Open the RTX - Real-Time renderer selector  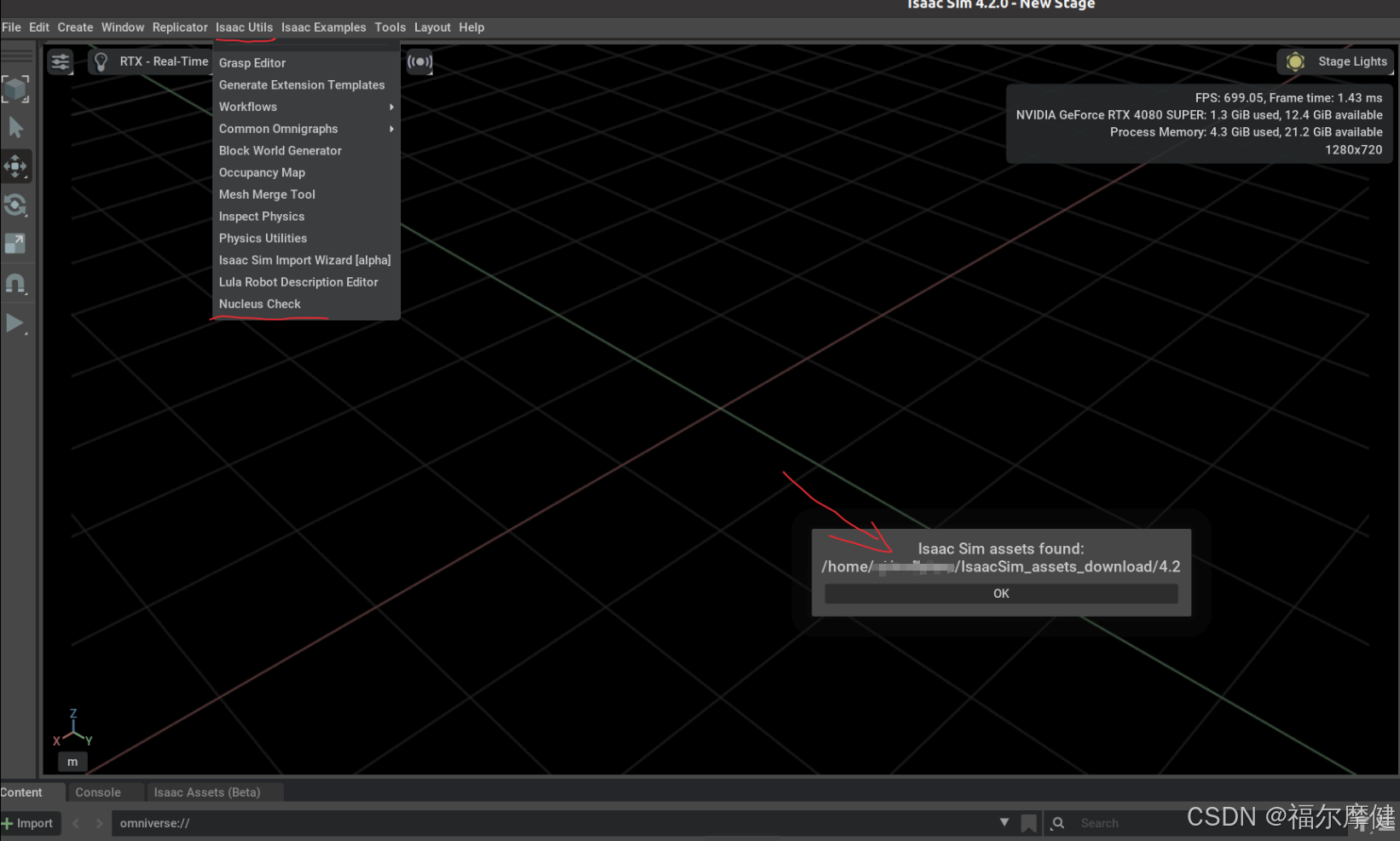pos(164,61)
